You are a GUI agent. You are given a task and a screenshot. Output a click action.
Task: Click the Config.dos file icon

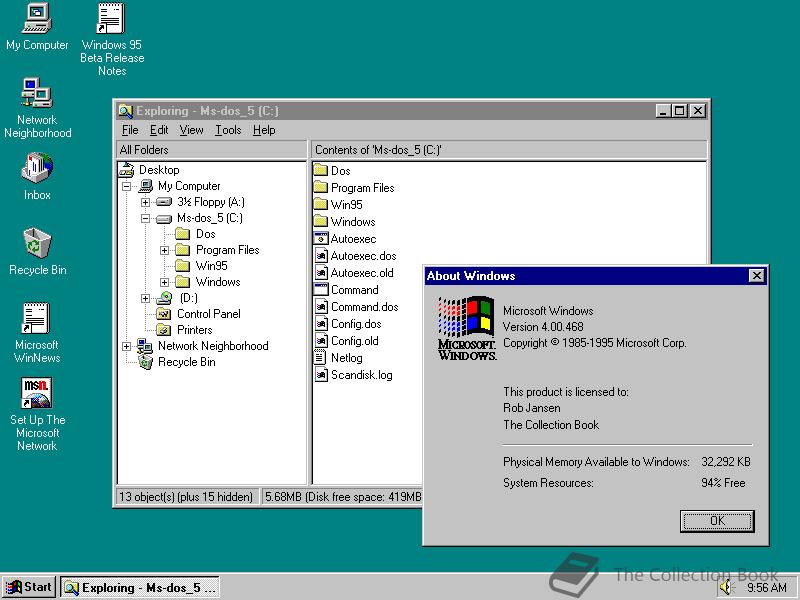tap(320, 323)
